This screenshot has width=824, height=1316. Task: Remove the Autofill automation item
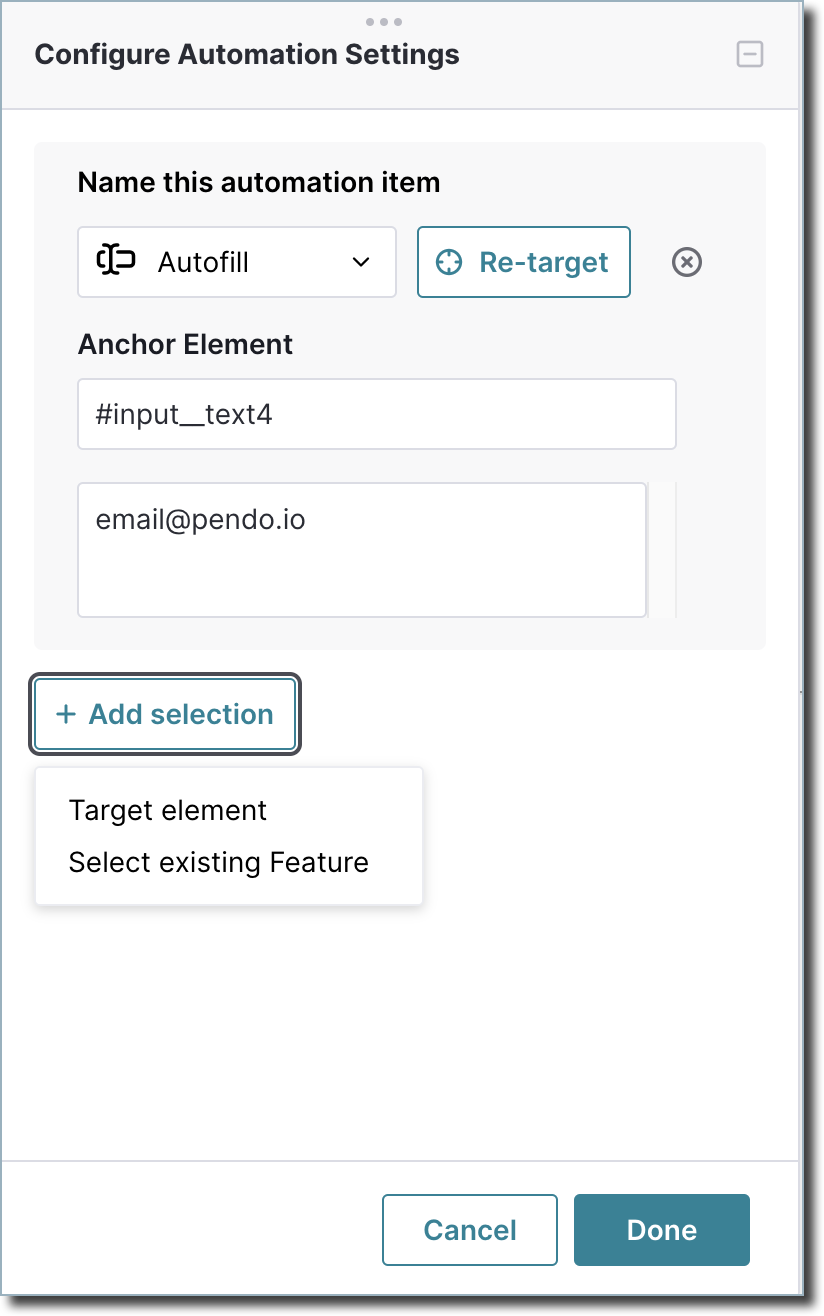[x=686, y=262]
